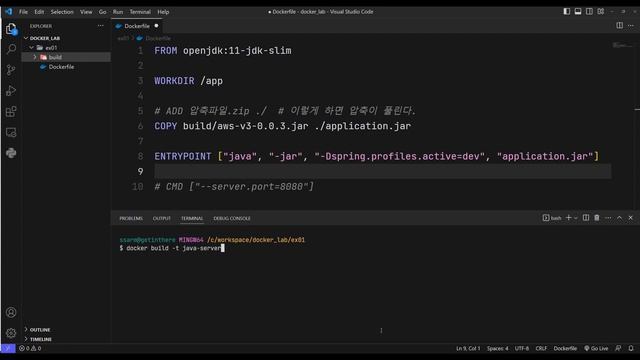Place cursor on empty line 9
This screenshot has width=640, height=360.
coord(382,171)
